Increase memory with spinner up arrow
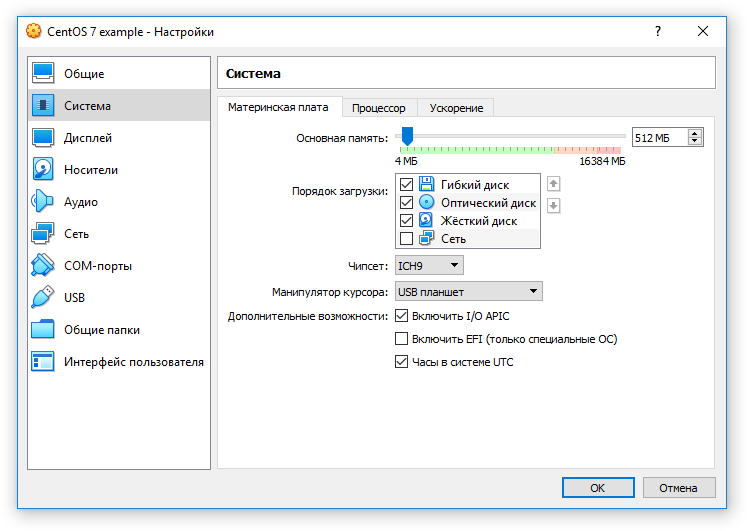Screen dimensions: 748x531 point(695,134)
